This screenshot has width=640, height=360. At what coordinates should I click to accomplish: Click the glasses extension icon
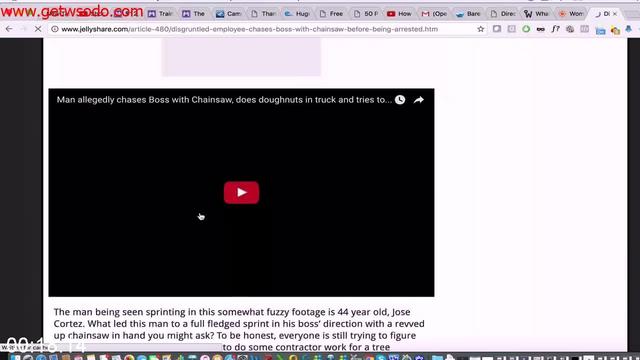tap(540, 29)
